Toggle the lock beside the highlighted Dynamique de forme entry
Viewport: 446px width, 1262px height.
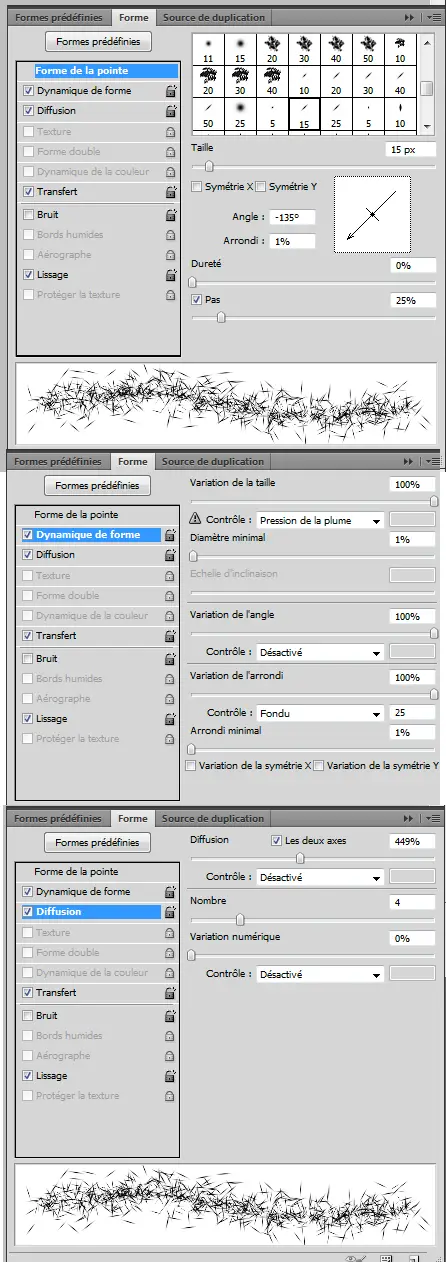pyautogui.click(x=171, y=535)
